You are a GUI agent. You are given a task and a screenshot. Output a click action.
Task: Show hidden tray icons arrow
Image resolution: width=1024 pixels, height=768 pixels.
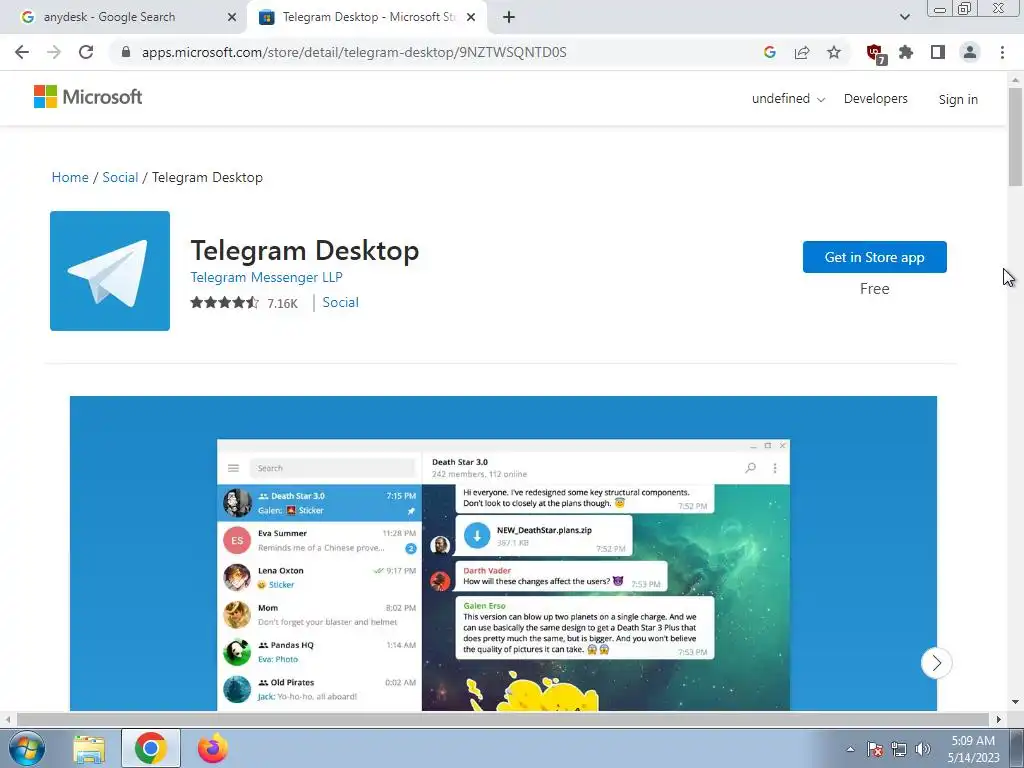(850, 749)
